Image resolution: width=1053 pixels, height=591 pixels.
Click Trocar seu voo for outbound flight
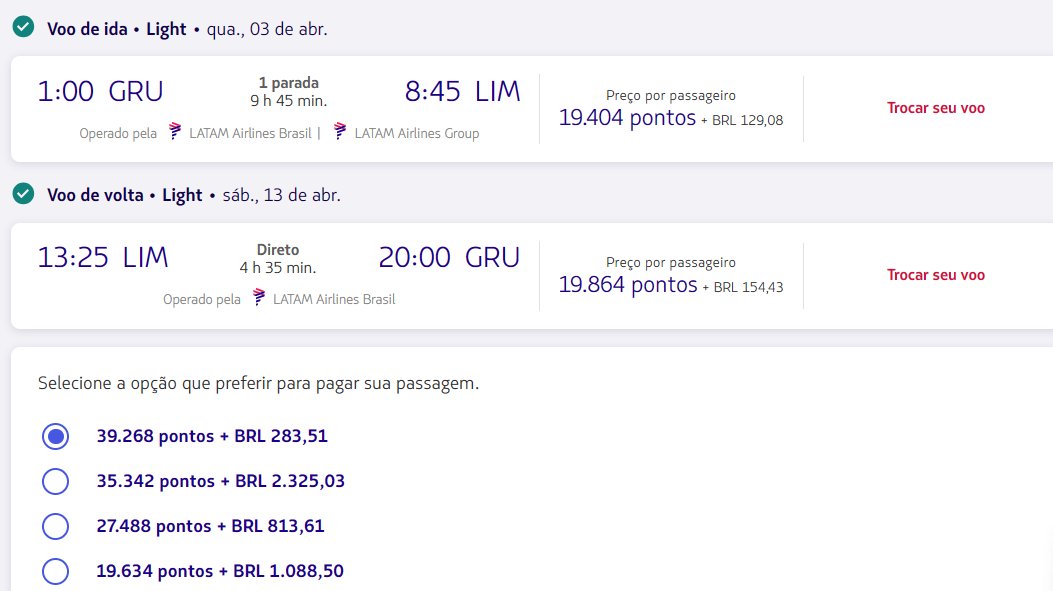coord(935,108)
